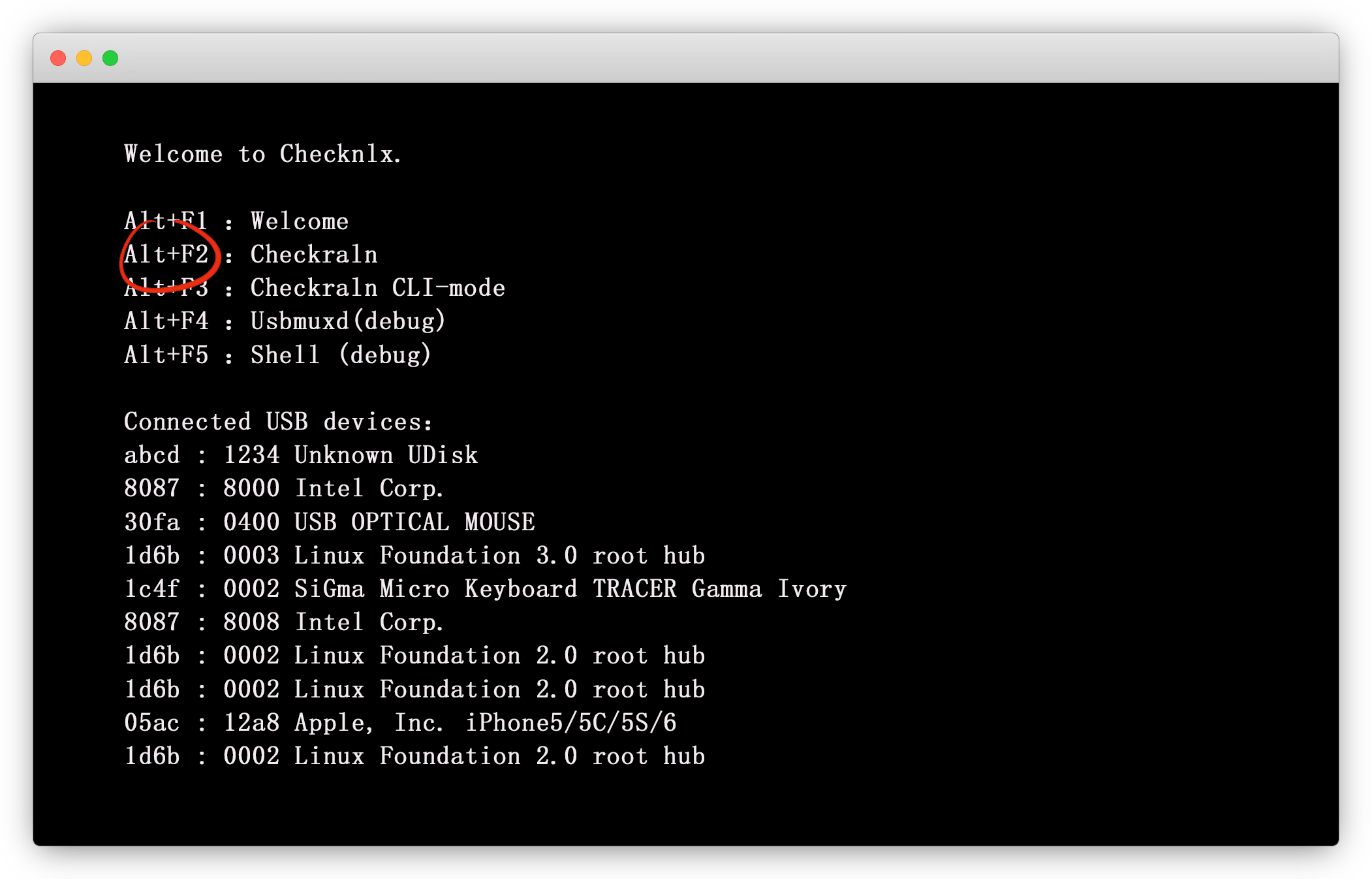
Task: Click the "Connected USB devices:" label
Action: click(x=278, y=422)
